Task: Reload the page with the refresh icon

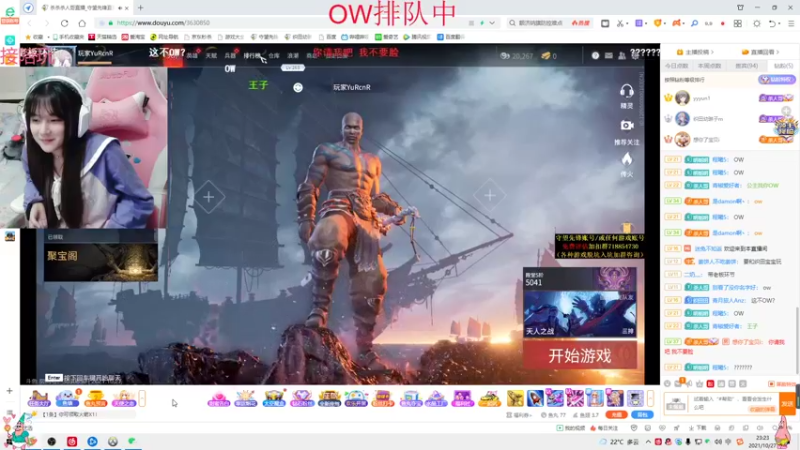Action: (64, 23)
